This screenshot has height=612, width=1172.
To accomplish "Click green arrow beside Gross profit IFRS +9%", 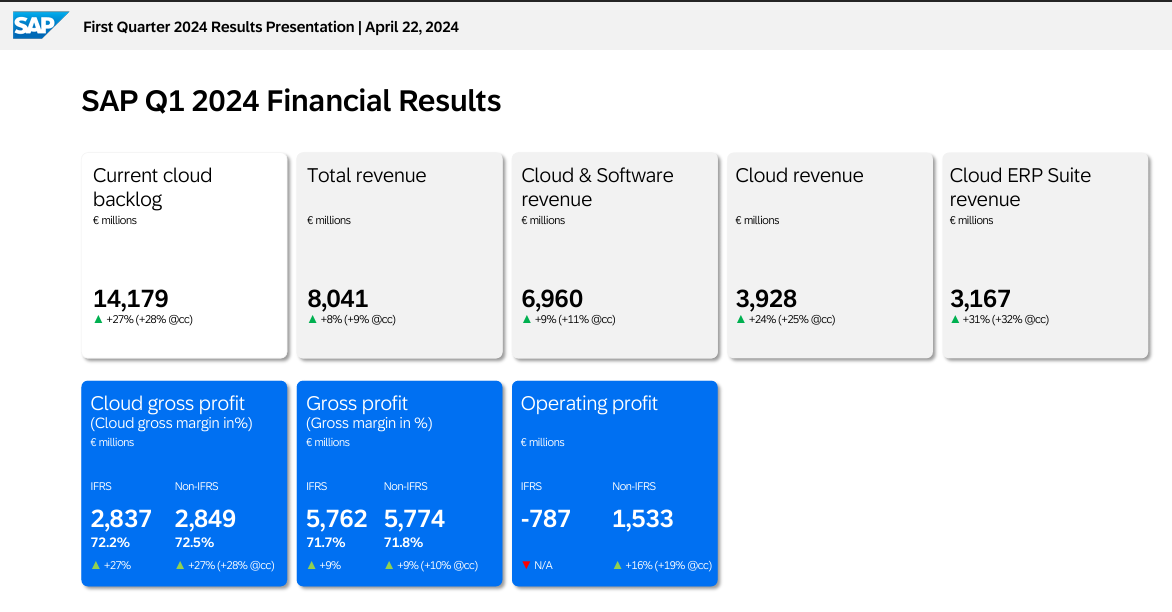I will (x=311, y=565).
